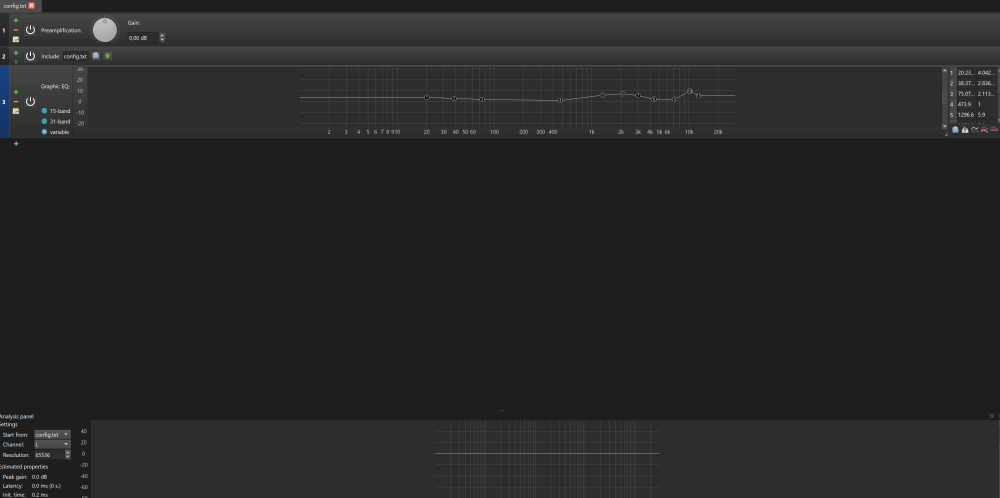The height and width of the screenshot is (498, 1000).
Task: Close the config.txt tab
Action: [x=31, y=5]
